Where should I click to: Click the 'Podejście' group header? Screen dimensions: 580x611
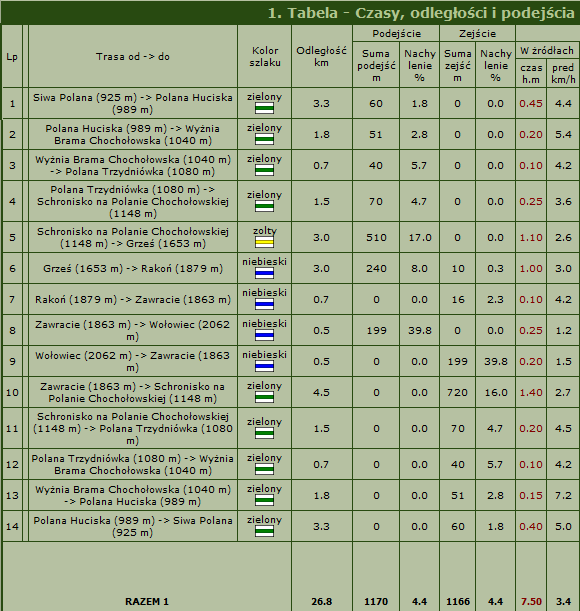[396, 34]
